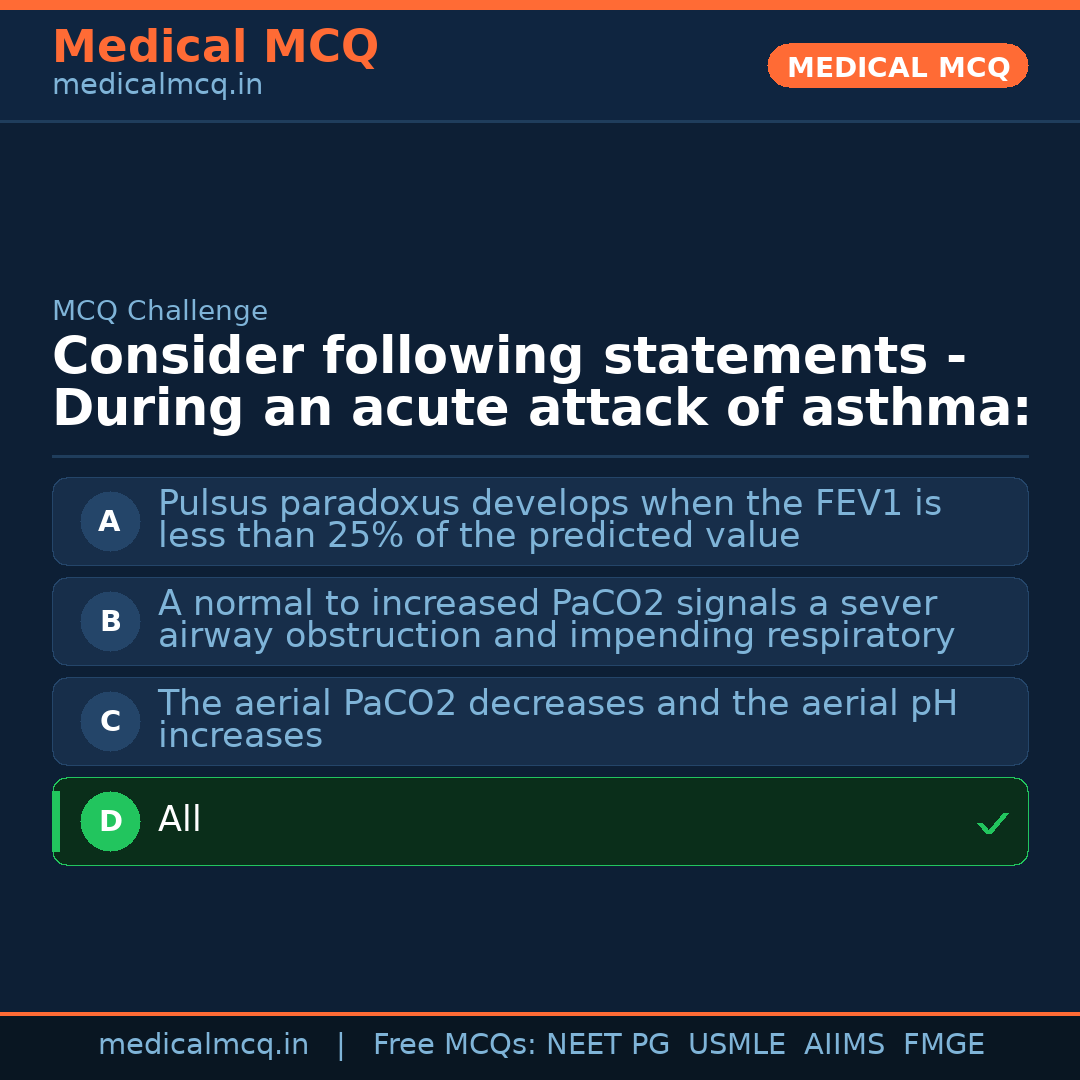Click the green checkmark on the All option
1080x1080 pixels.
pos(992,823)
